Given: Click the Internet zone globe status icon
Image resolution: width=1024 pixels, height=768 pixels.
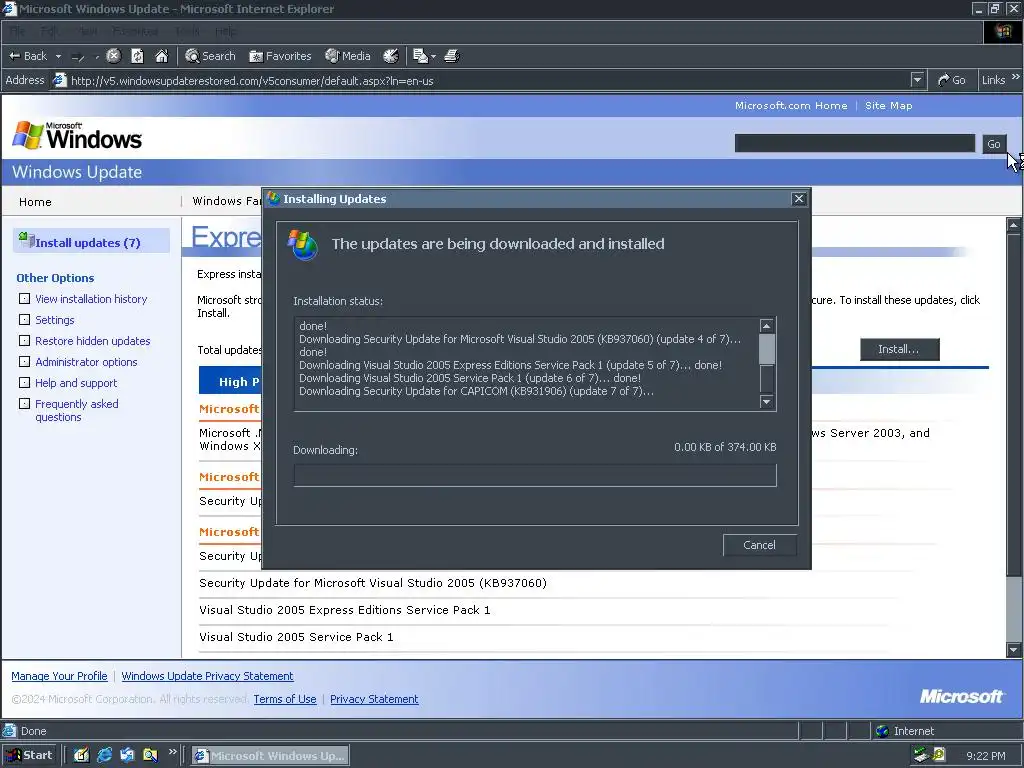Looking at the screenshot, I should click(882, 731).
